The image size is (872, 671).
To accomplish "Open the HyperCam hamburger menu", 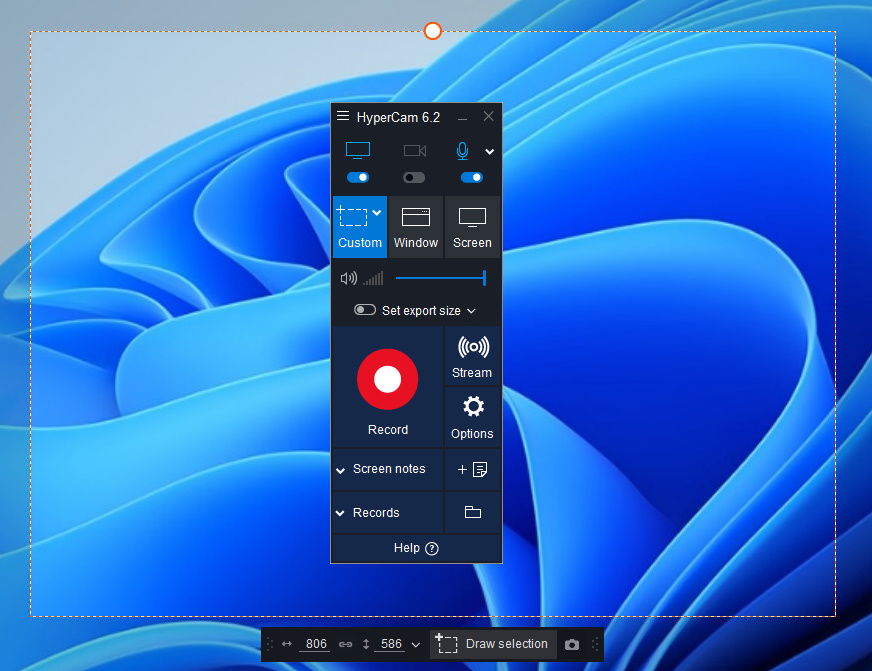I will pos(343,116).
